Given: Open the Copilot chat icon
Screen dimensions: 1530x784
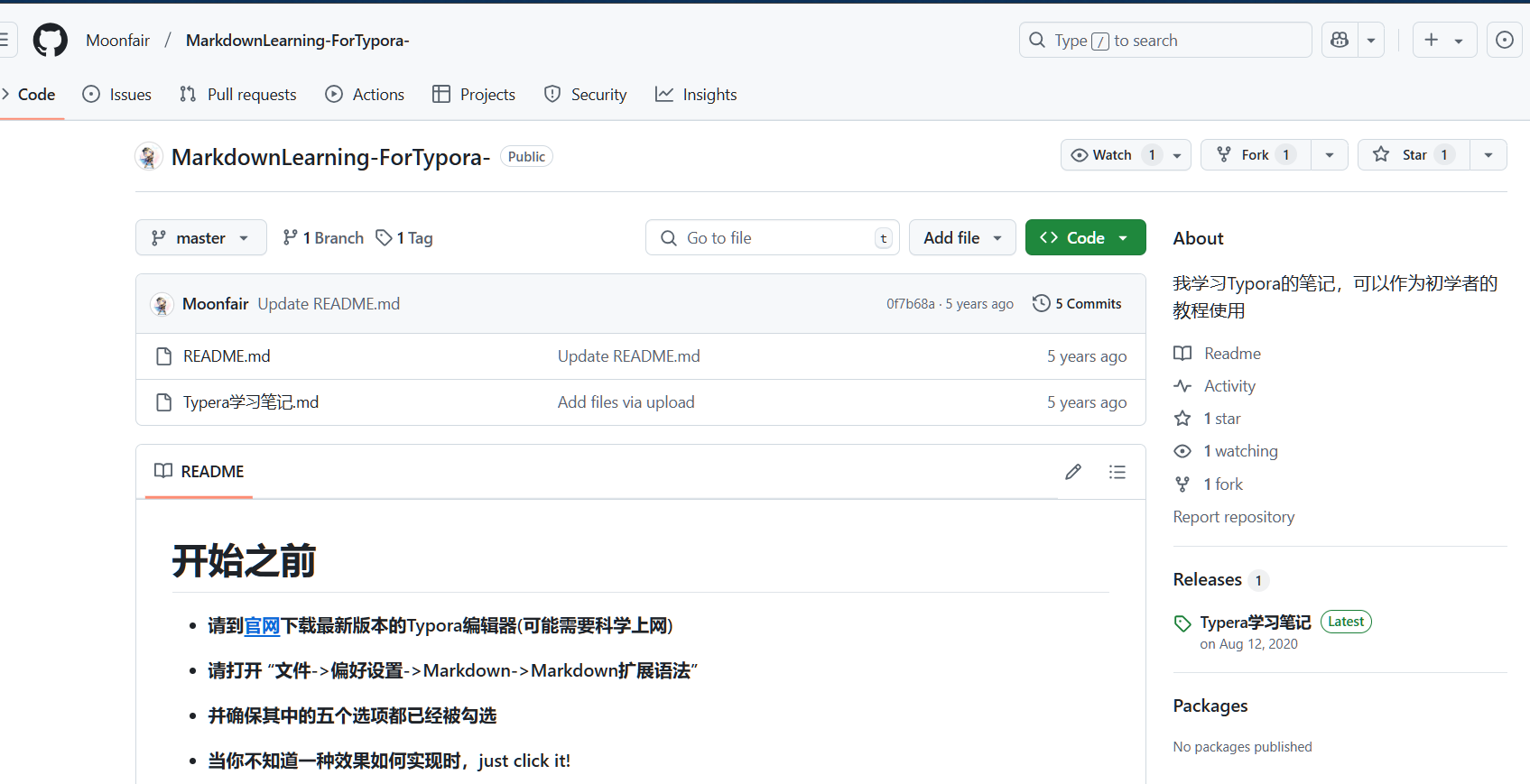Looking at the screenshot, I should pos(1340,40).
